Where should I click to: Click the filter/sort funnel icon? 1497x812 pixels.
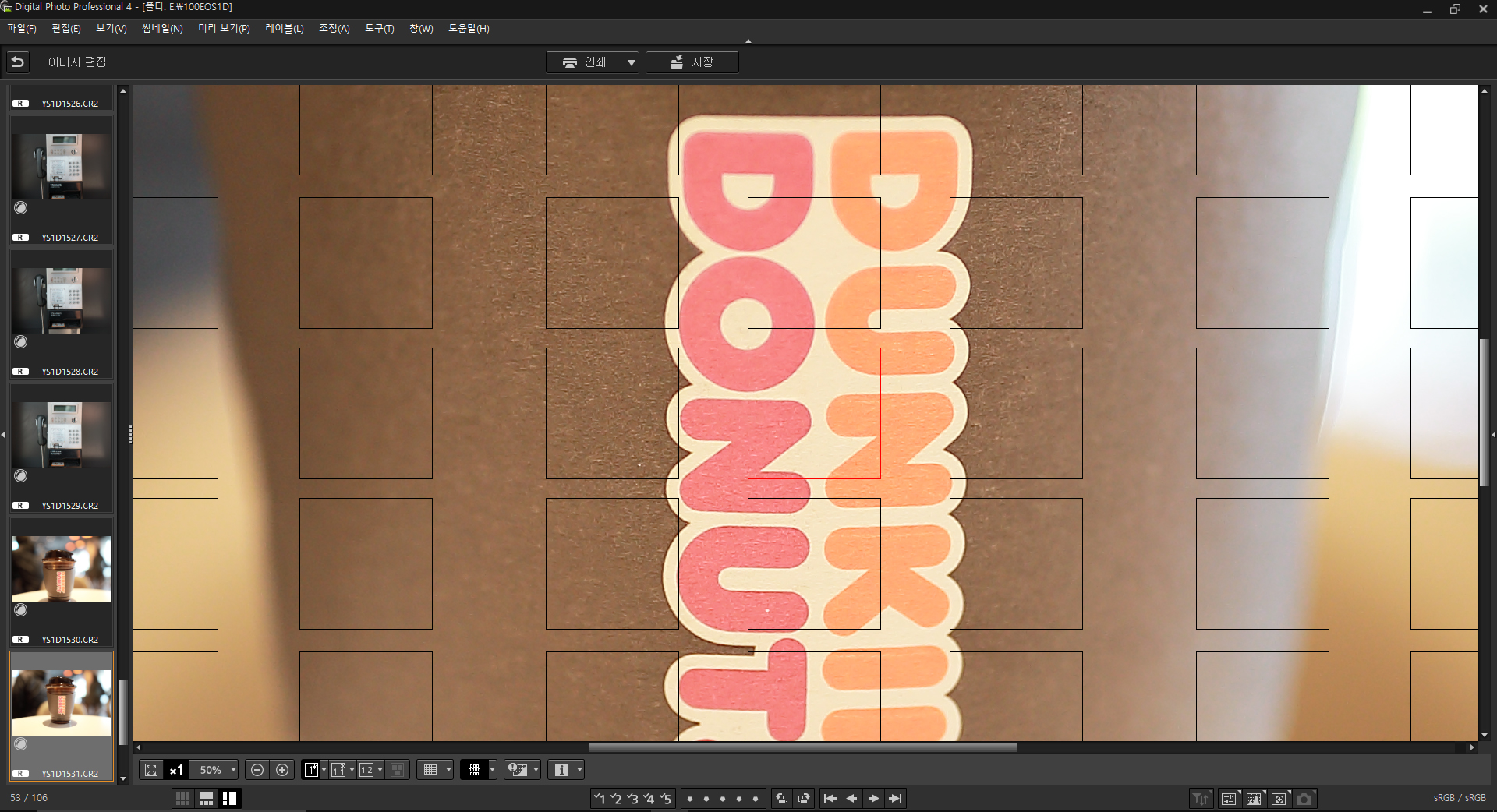pos(1201,798)
